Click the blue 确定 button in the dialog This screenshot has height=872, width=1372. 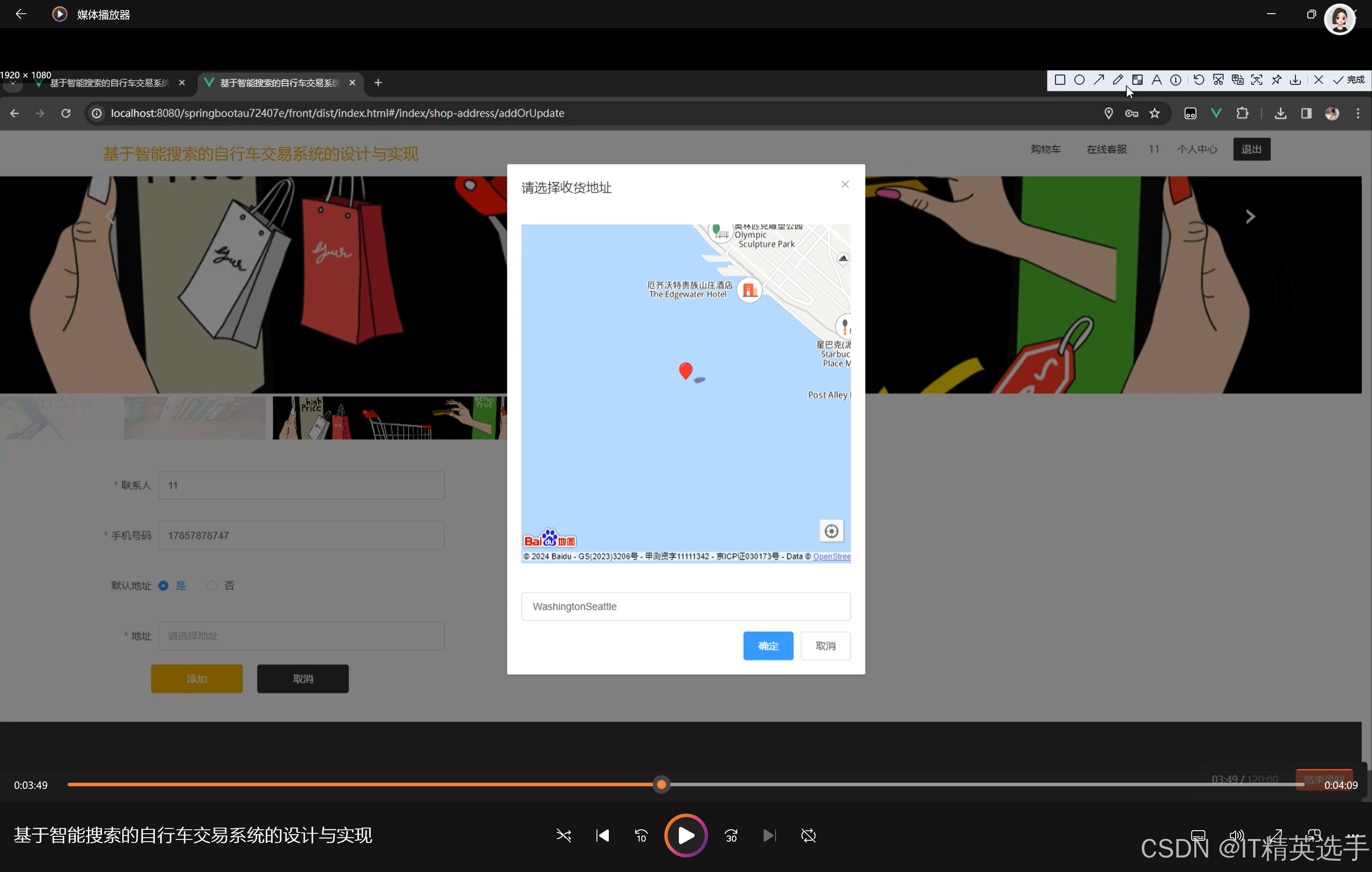tap(768, 646)
